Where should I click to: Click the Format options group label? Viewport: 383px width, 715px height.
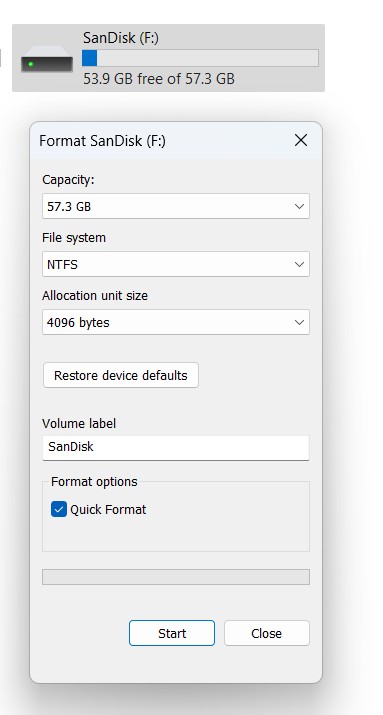(94, 482)
